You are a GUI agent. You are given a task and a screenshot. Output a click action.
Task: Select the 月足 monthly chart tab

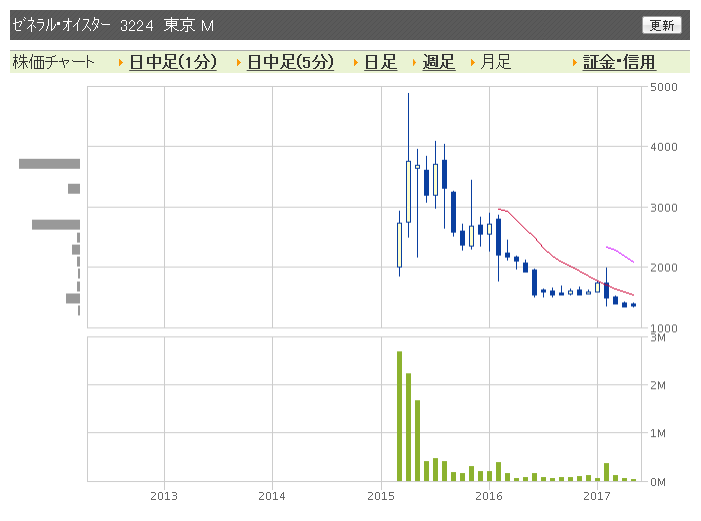495,62
